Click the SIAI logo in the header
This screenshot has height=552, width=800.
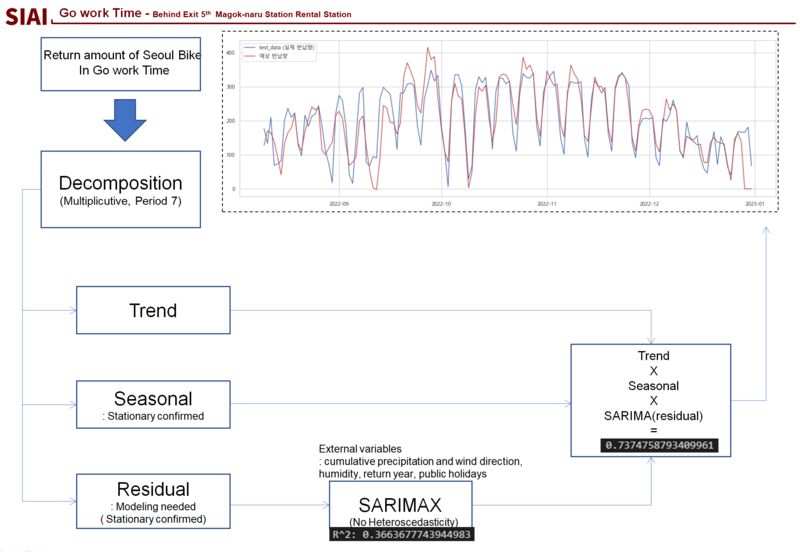pyautogui.click(x=24, y=12)
